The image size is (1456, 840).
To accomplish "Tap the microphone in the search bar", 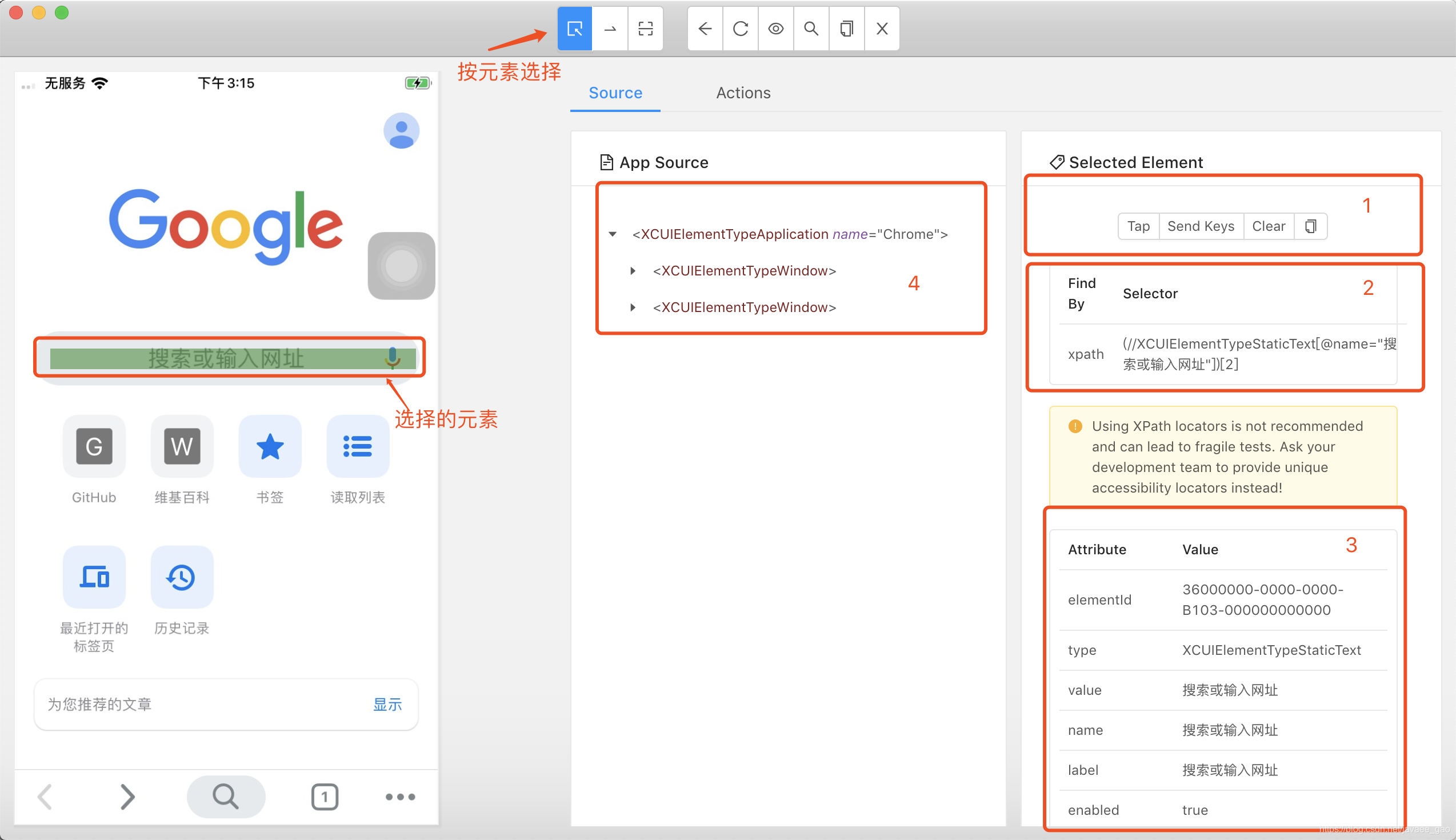I will click(x=392, y=358).
